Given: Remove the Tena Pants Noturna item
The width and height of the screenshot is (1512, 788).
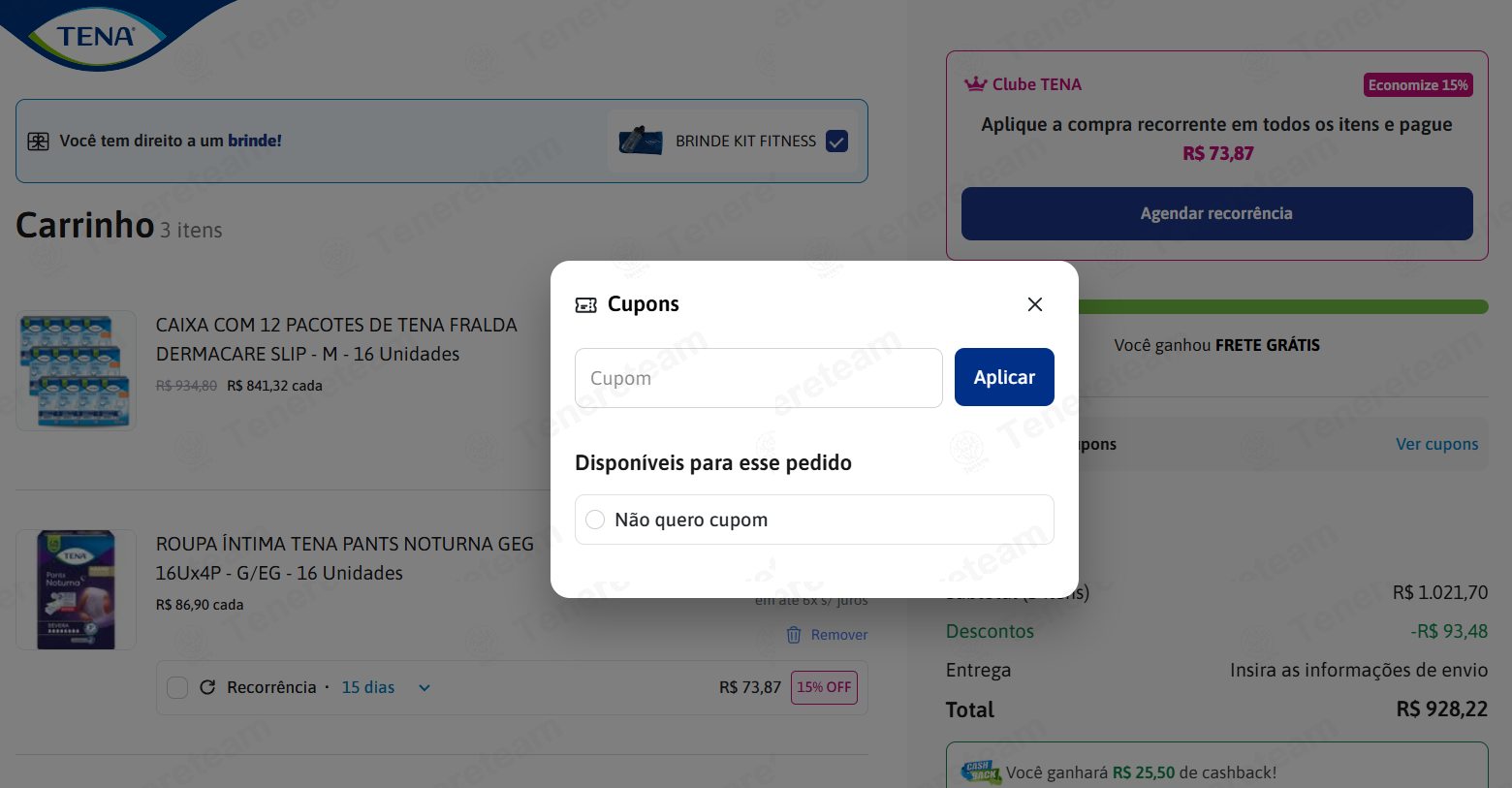Looking at the screenshot, I should tap(839, 635).
